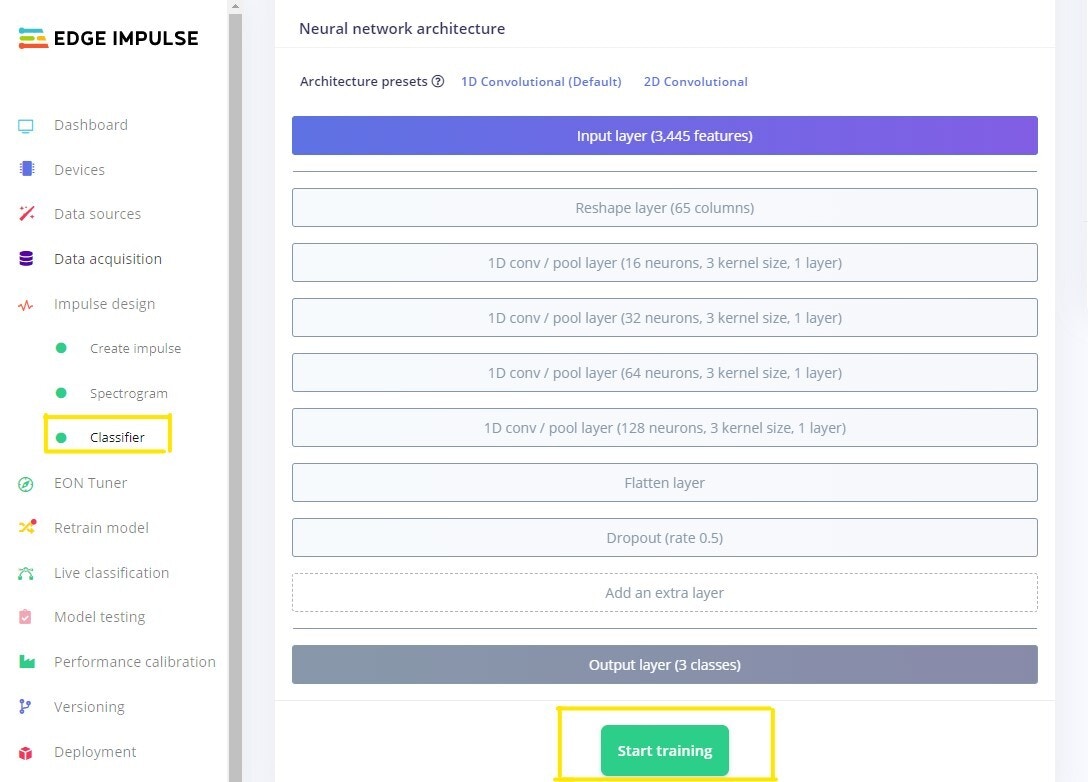Expand the Impulse design section
1088x782 pixels.
104,304
